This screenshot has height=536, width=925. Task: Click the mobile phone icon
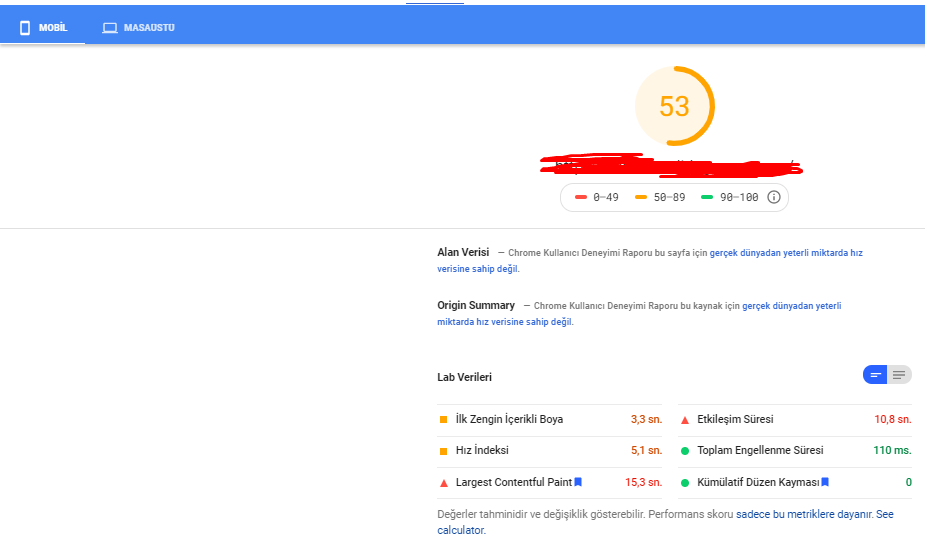[x=25, y=28]
